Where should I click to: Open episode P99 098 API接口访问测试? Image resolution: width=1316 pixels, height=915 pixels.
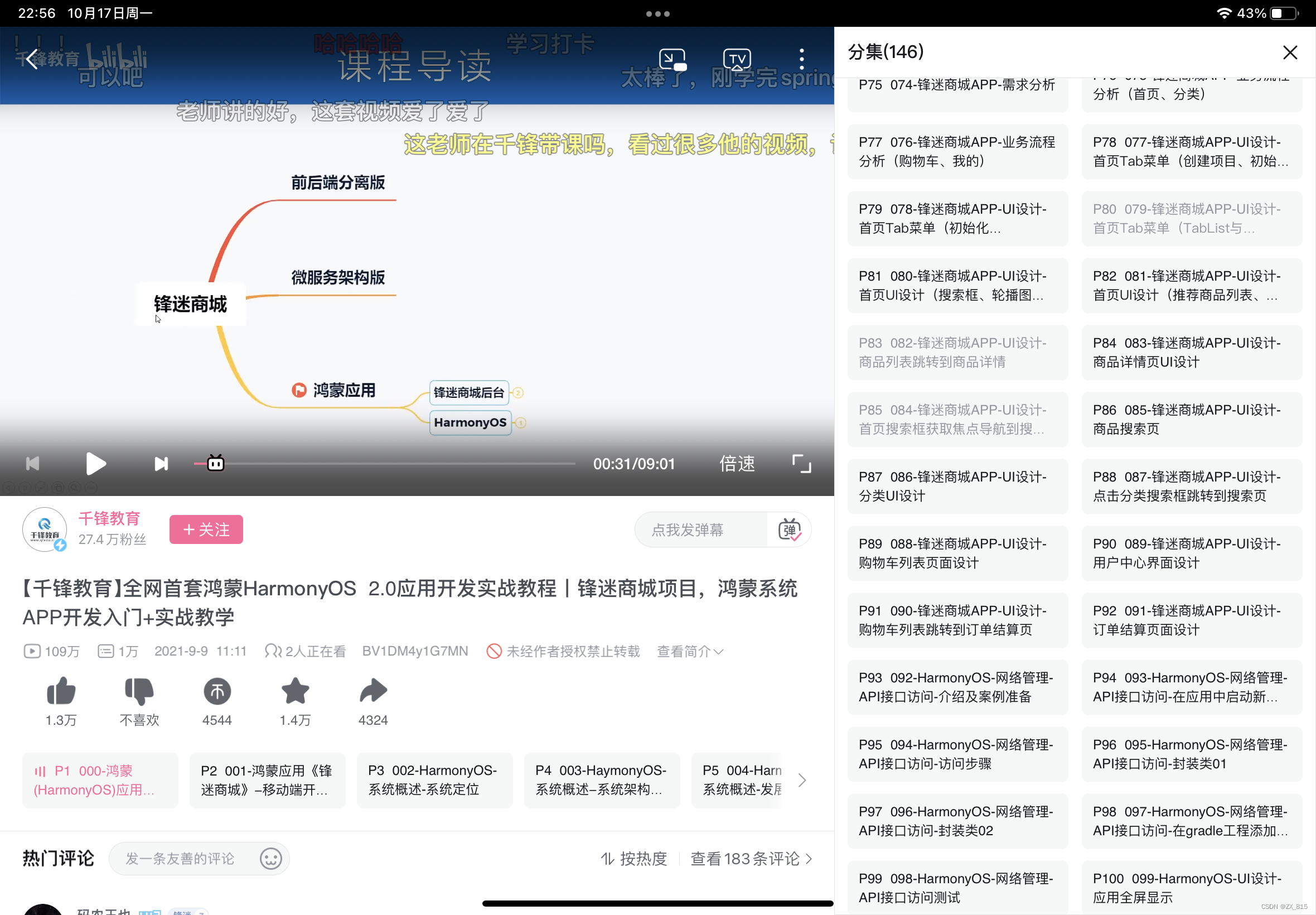tap(957, 888)
